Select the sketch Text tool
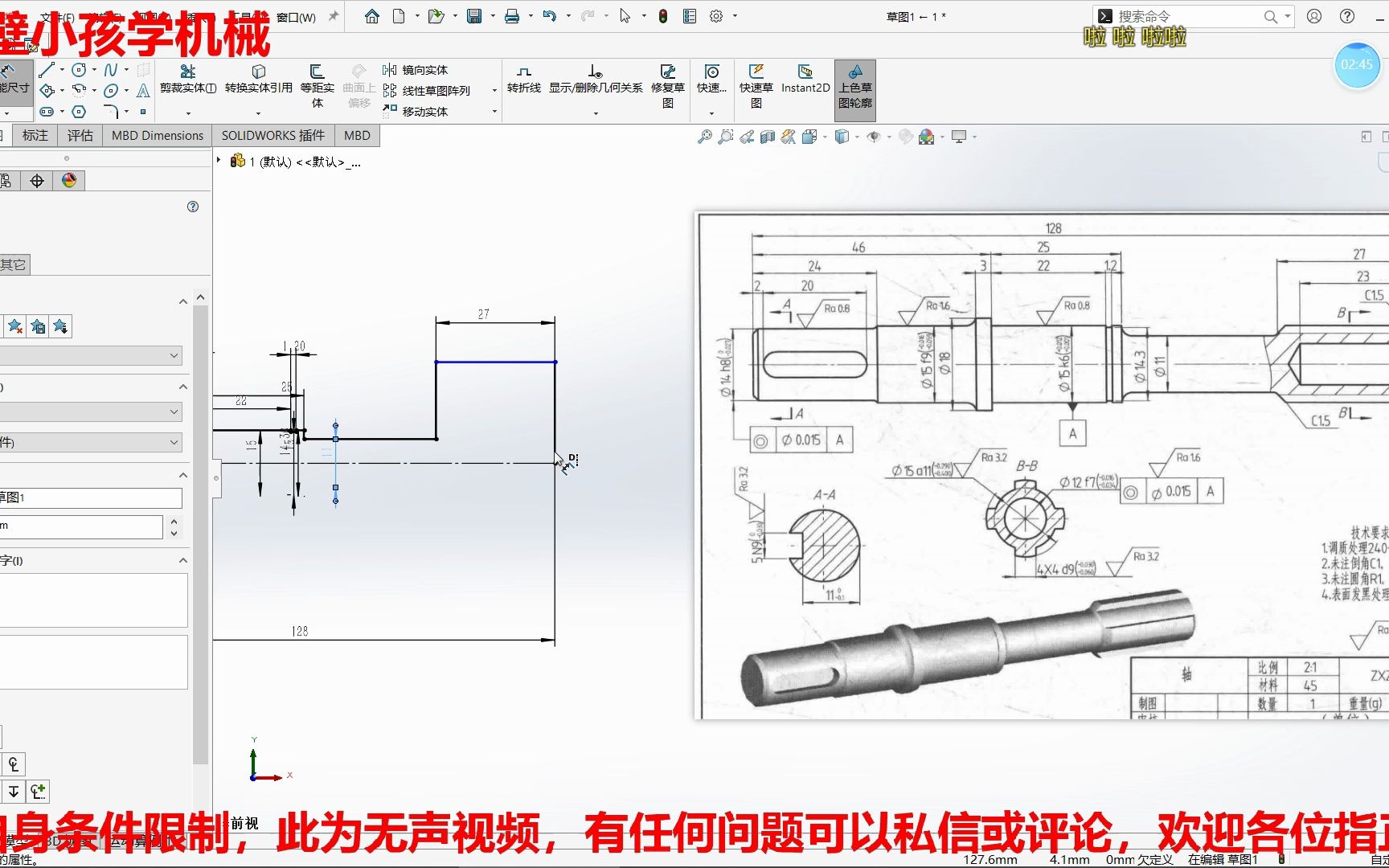1389x868 pixels. 143,91
